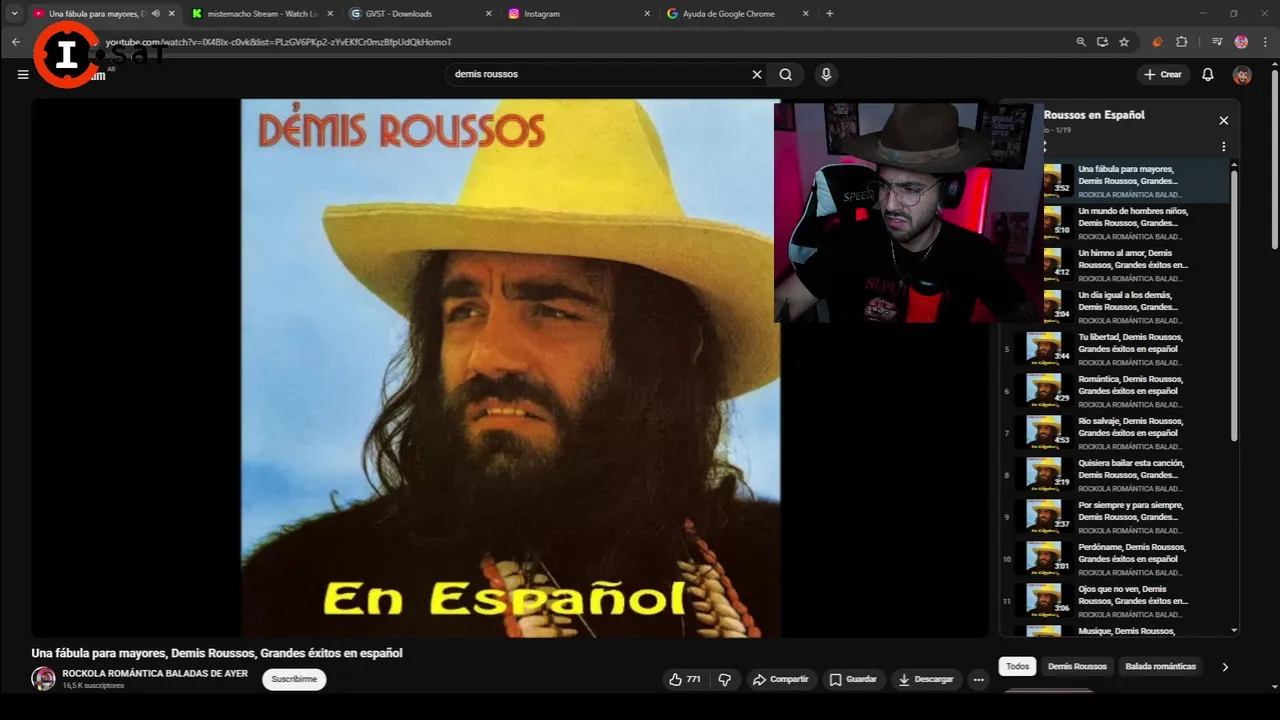Open Chrome tab search dropdown arrow

coord(14,14)
